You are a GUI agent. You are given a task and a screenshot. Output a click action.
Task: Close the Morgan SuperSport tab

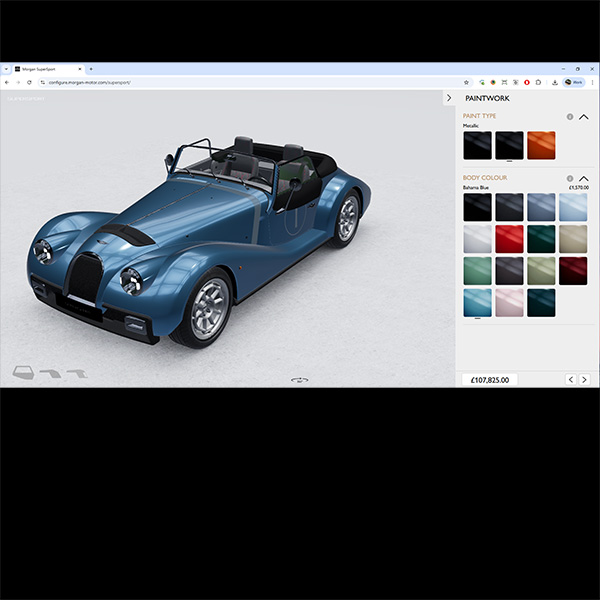pos(80,69)
